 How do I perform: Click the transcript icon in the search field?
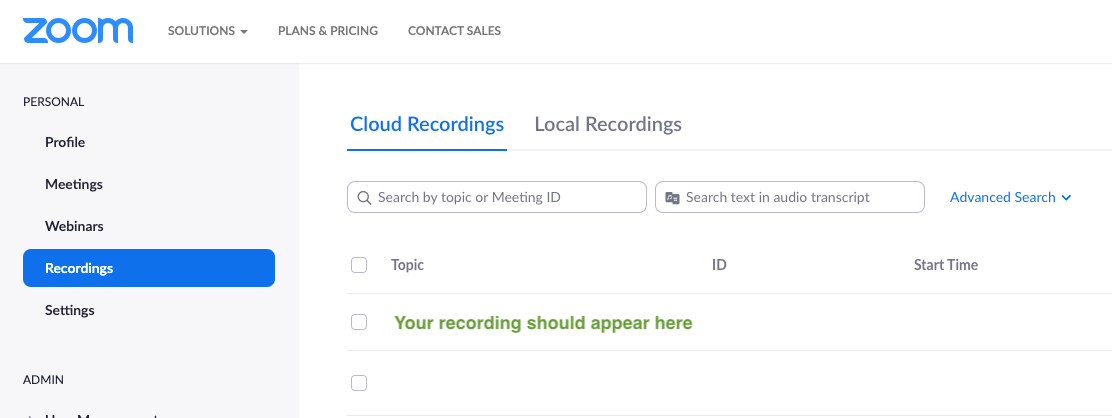click(x=672, y=198)
